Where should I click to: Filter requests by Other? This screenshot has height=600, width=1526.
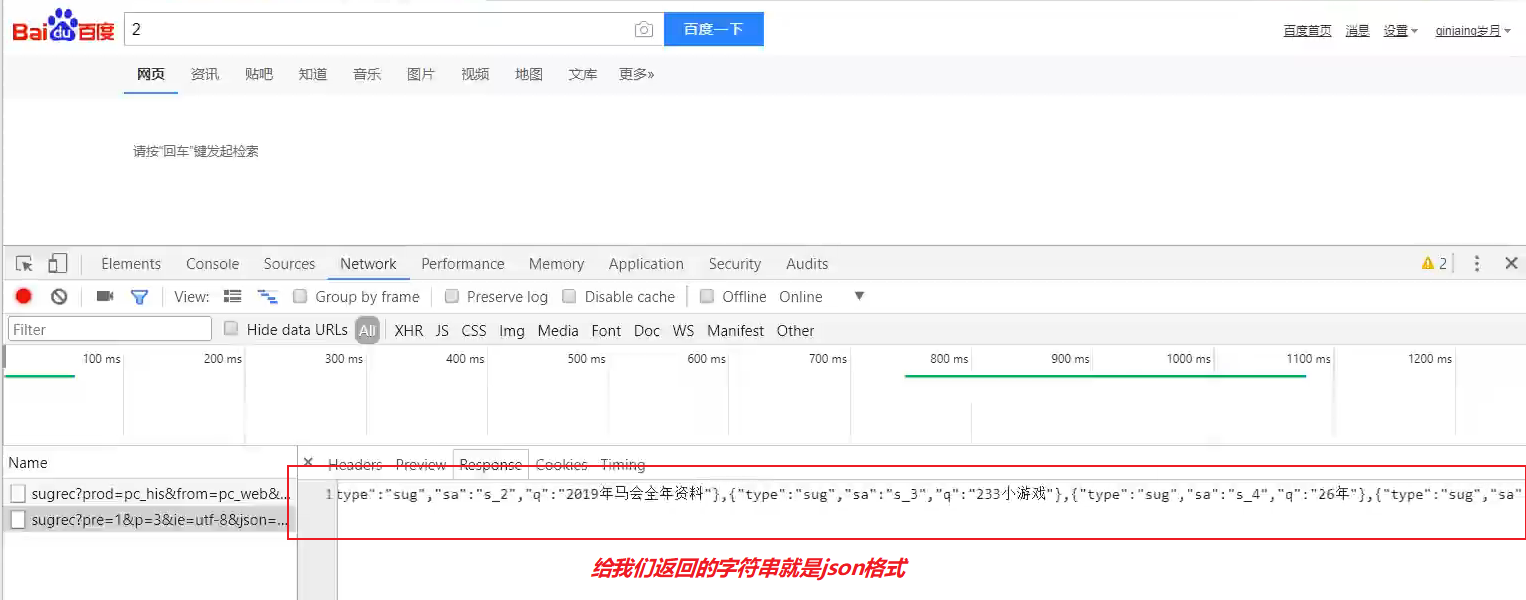(x=795, y=330)
